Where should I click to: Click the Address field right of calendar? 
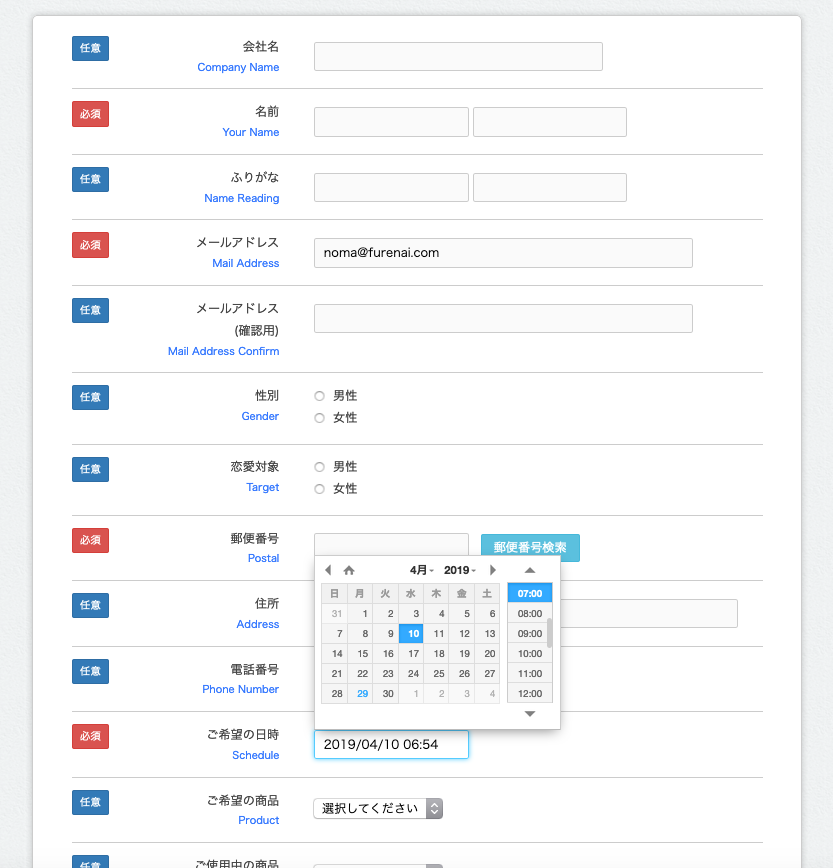tap(649, 613)
